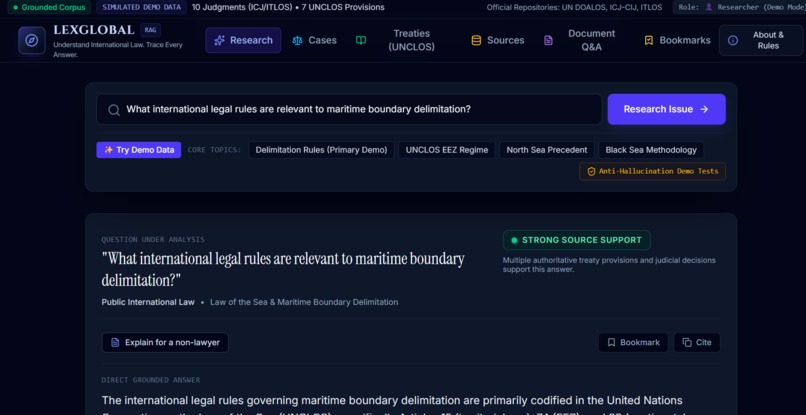Click the bookmark icon beside Bookmarks tab
806x415 pixels.
(x=649, y=40)
